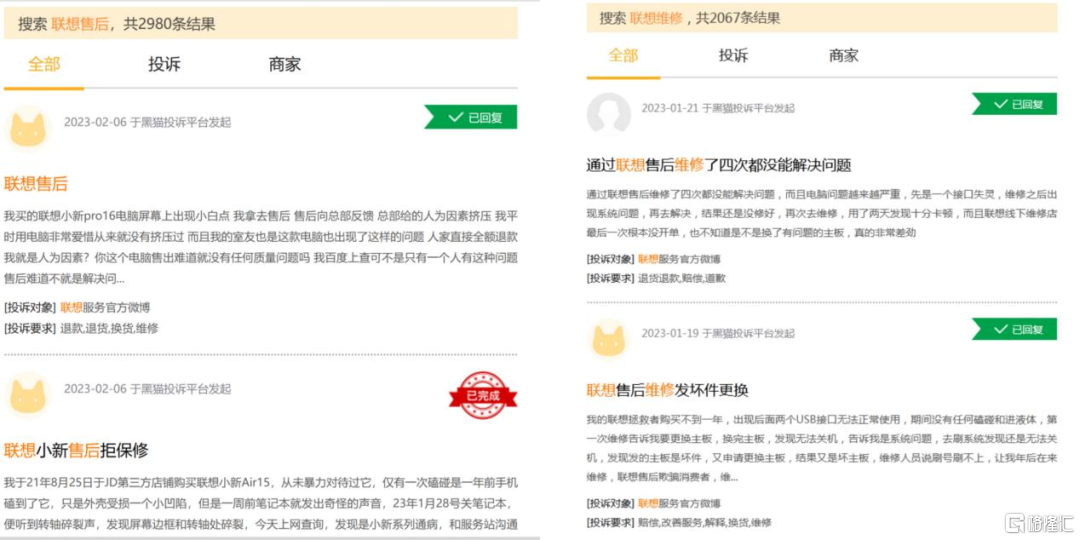1080x540 pixels.
Task: Open complaint titled 联想售后
Action: (x=36, y=184)
